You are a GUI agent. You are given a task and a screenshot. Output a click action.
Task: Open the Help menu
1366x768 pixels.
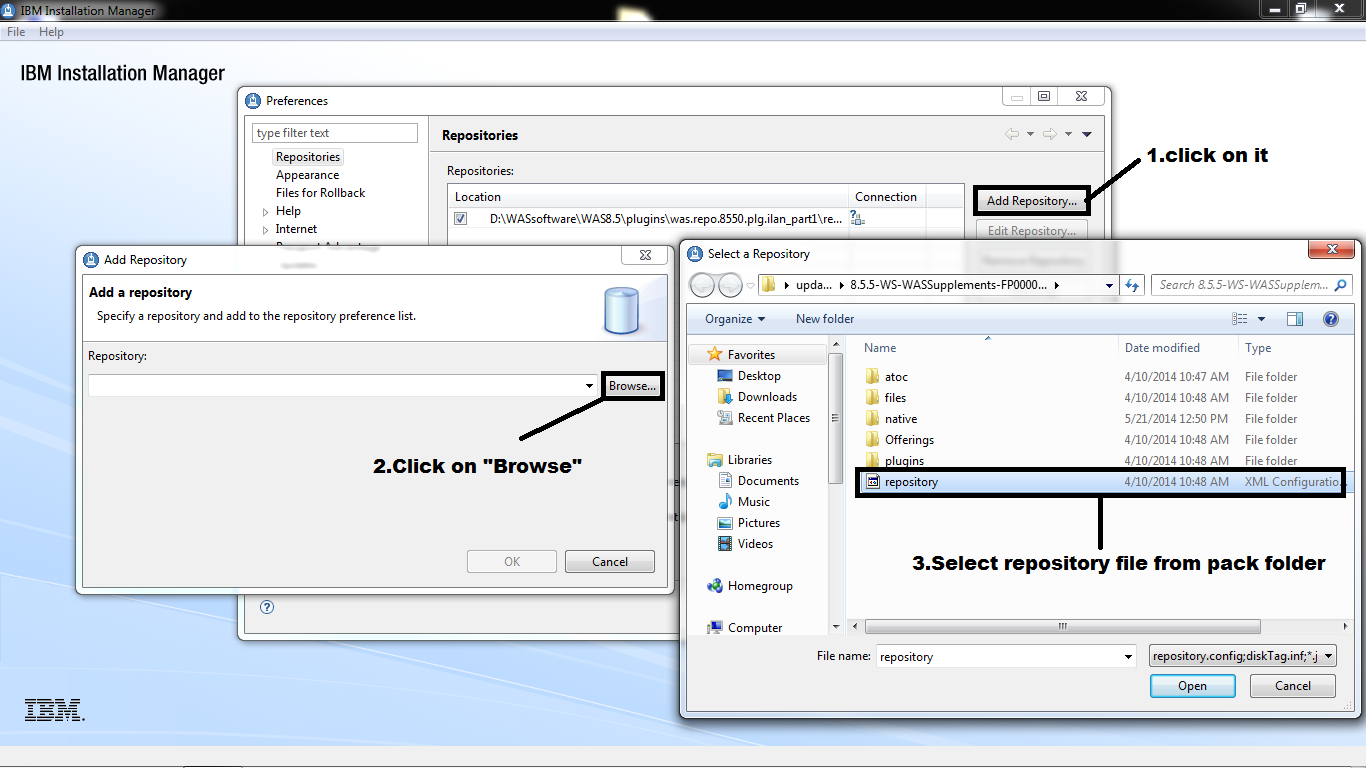click(x=50, y=31)
